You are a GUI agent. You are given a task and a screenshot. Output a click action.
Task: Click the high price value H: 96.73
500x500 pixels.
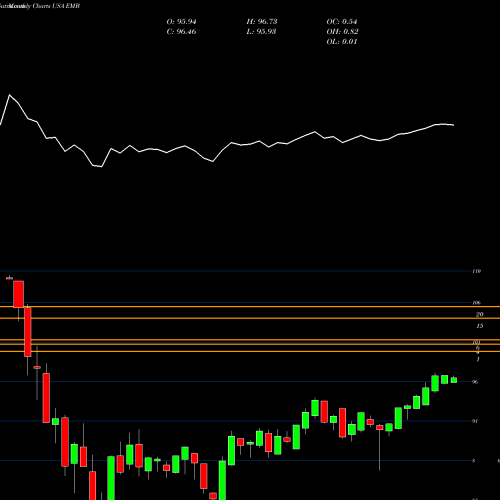pos(262,22)
